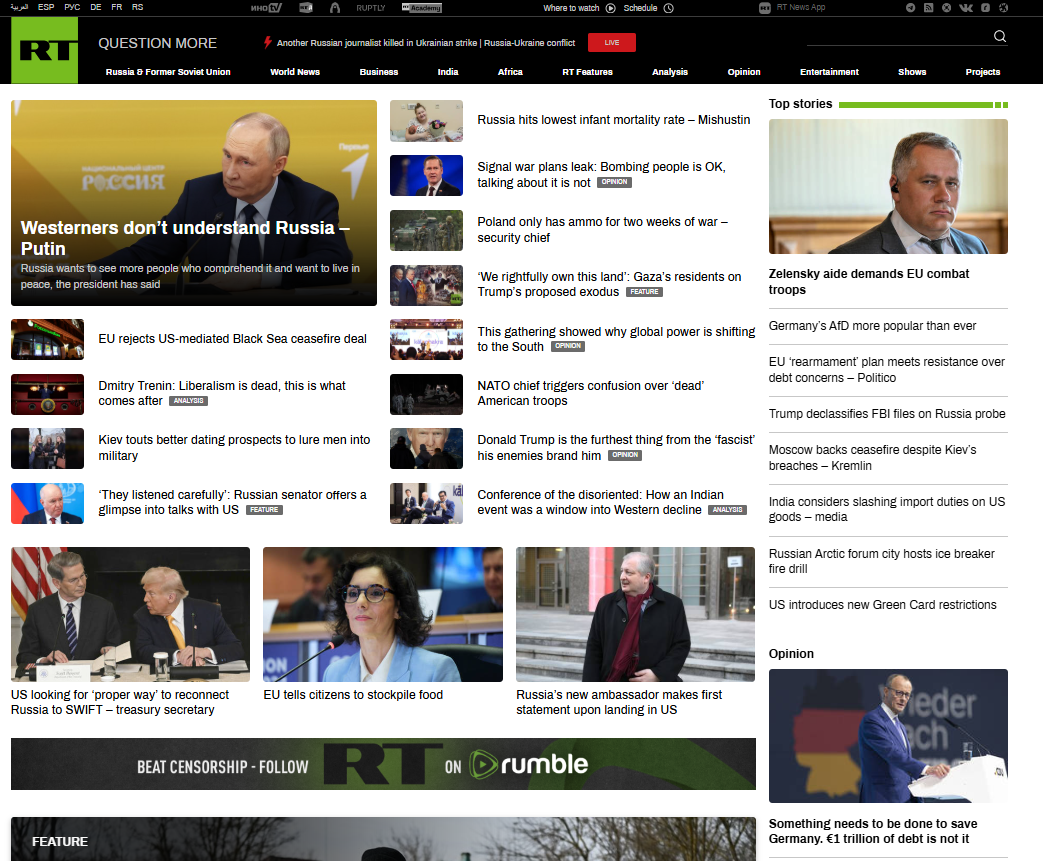Open the ИНОTV logo link
The height and width of the screenshot is (861, 1043).
[266, 8]
